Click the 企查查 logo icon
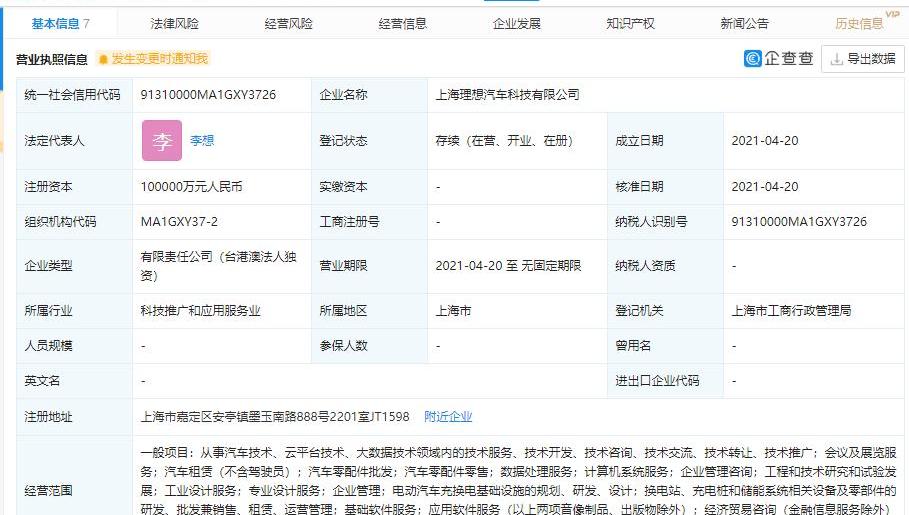The width and height of the screenshot is (909, 515). (752, 59)
